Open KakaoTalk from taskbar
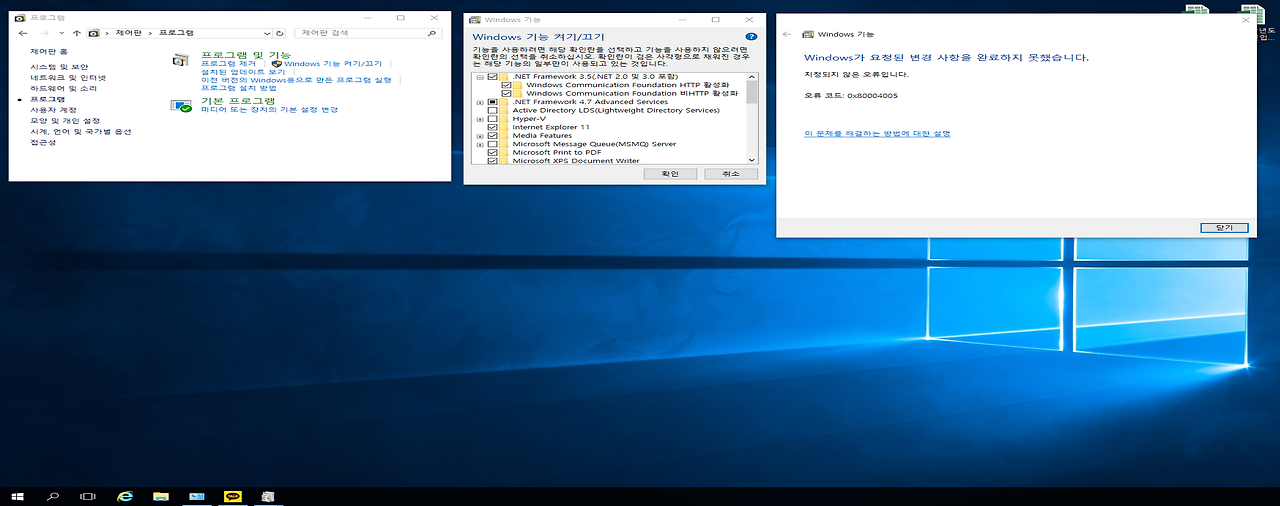The width and height of the screenshot is (1280, 506). 233,496
